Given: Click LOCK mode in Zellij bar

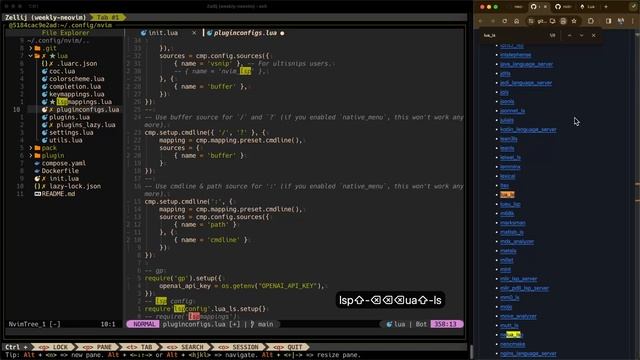Looking at the screenshot, I should [x=54, y=347].
